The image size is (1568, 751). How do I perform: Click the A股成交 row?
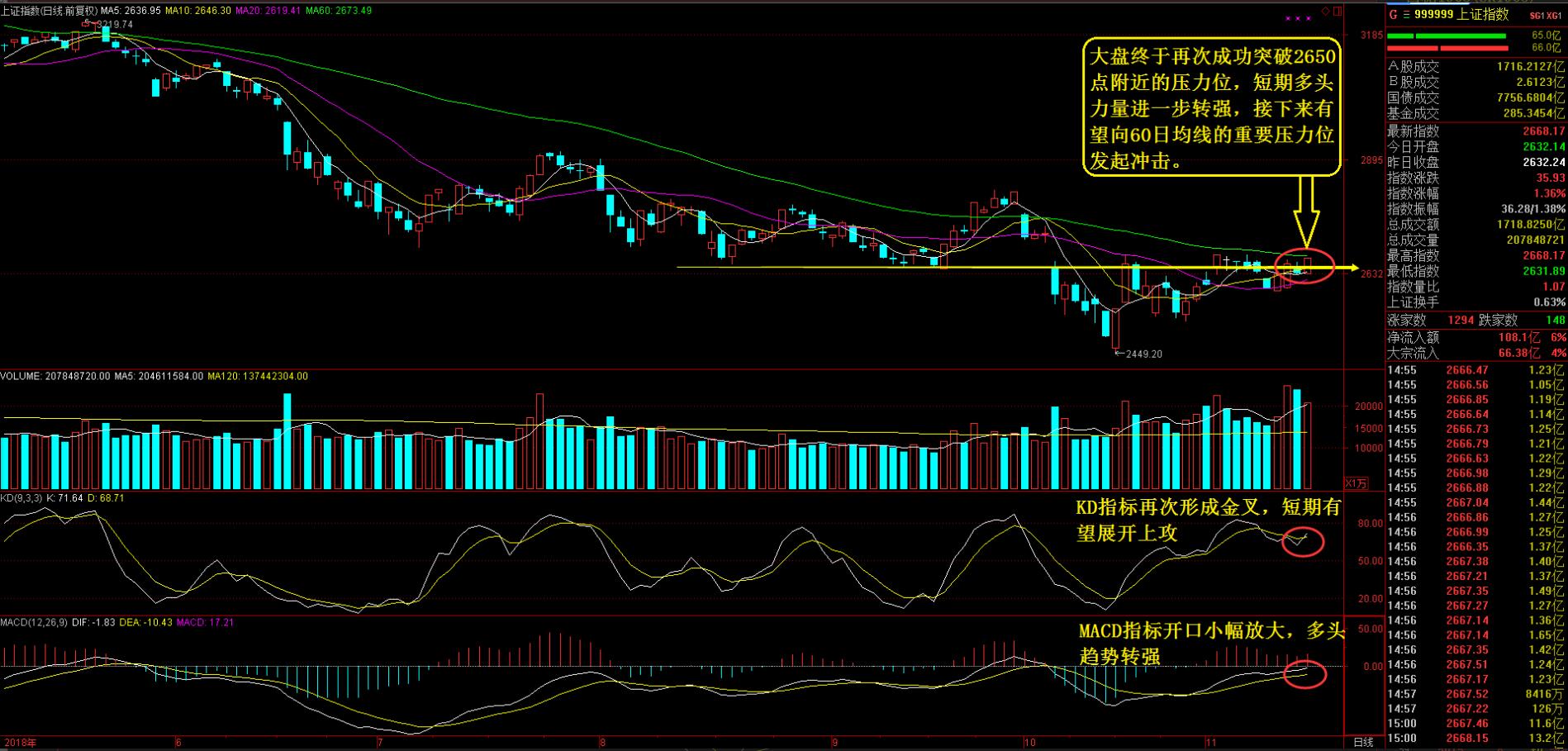point(1476,66)
